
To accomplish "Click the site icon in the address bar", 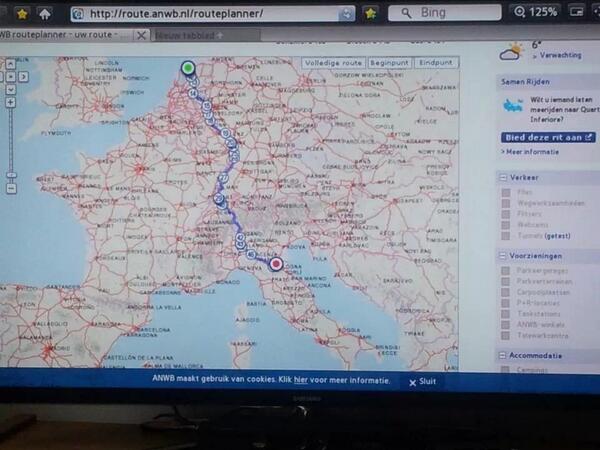I will (x=78, y=14).
